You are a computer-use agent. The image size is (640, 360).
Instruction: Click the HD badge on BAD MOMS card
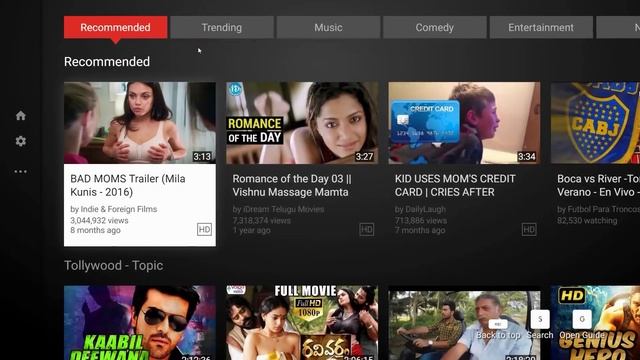(x=204, y=229)
